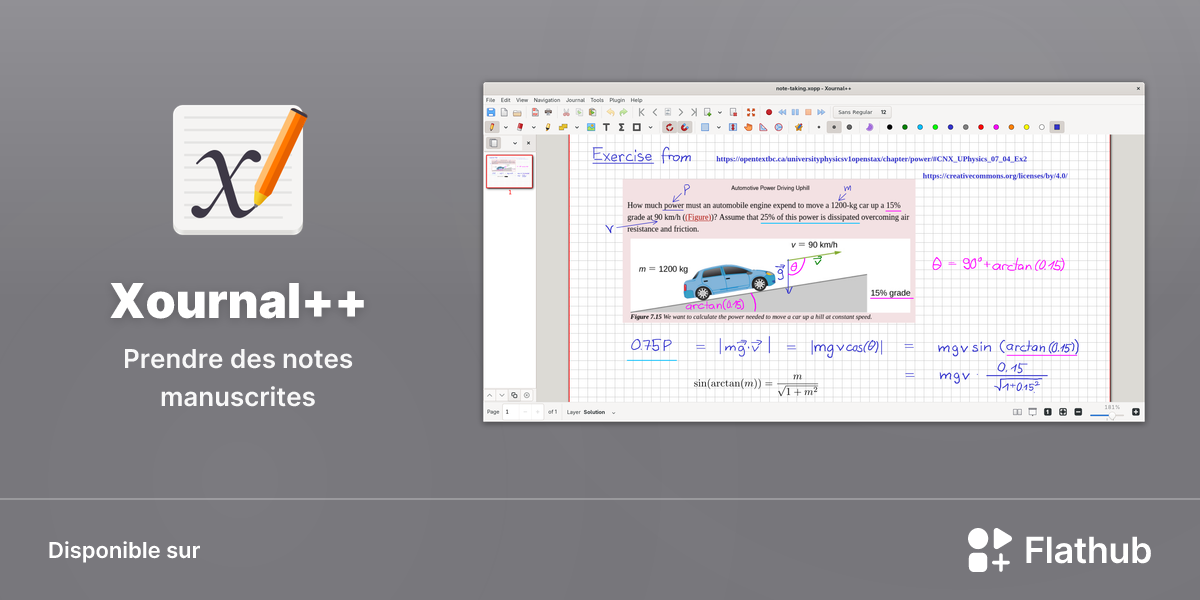The width and height of the screenshot is (1200, 600).
Task: Open the Pen tool options dropdown arrow
Action: [506, 127]
